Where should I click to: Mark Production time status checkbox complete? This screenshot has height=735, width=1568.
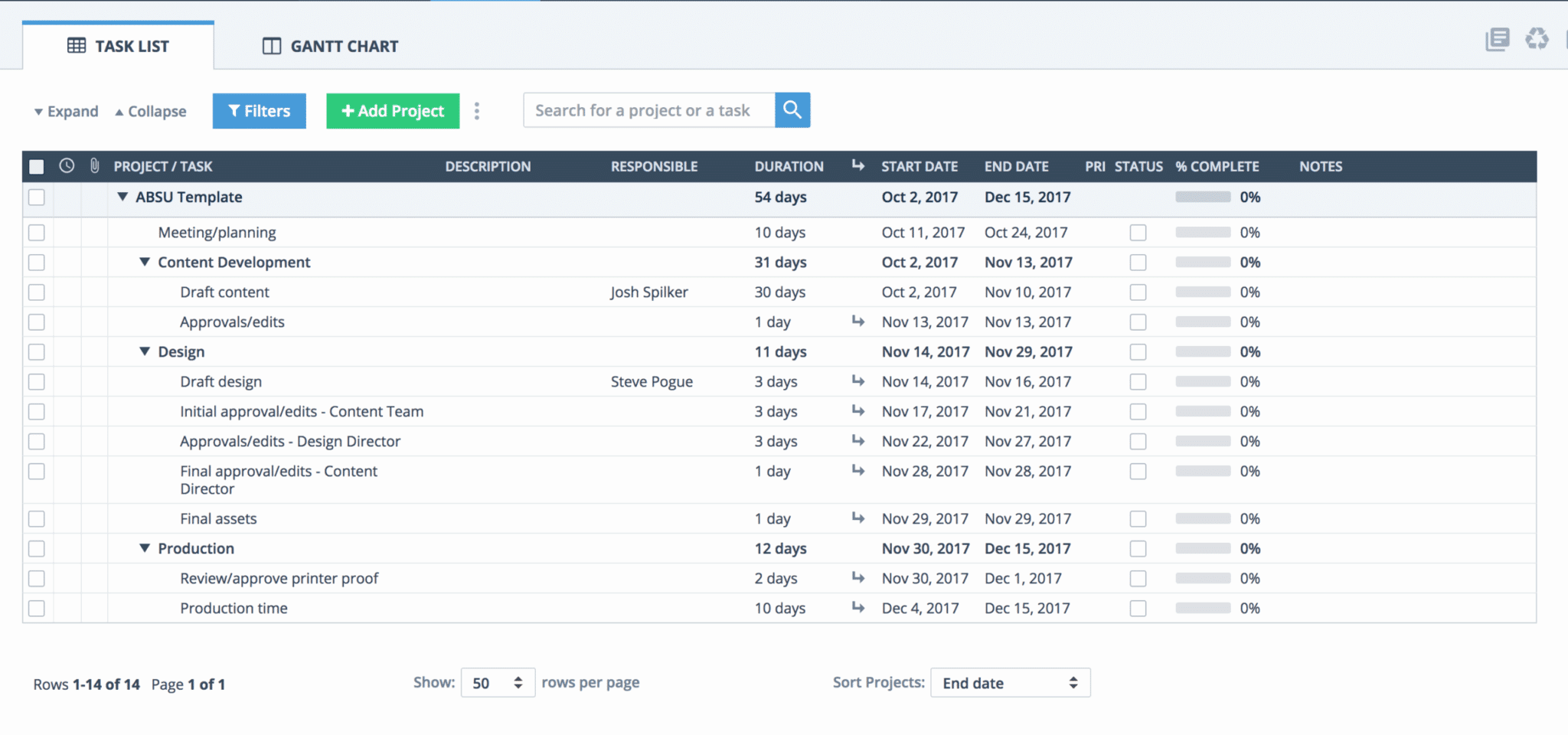[1138, 608]
